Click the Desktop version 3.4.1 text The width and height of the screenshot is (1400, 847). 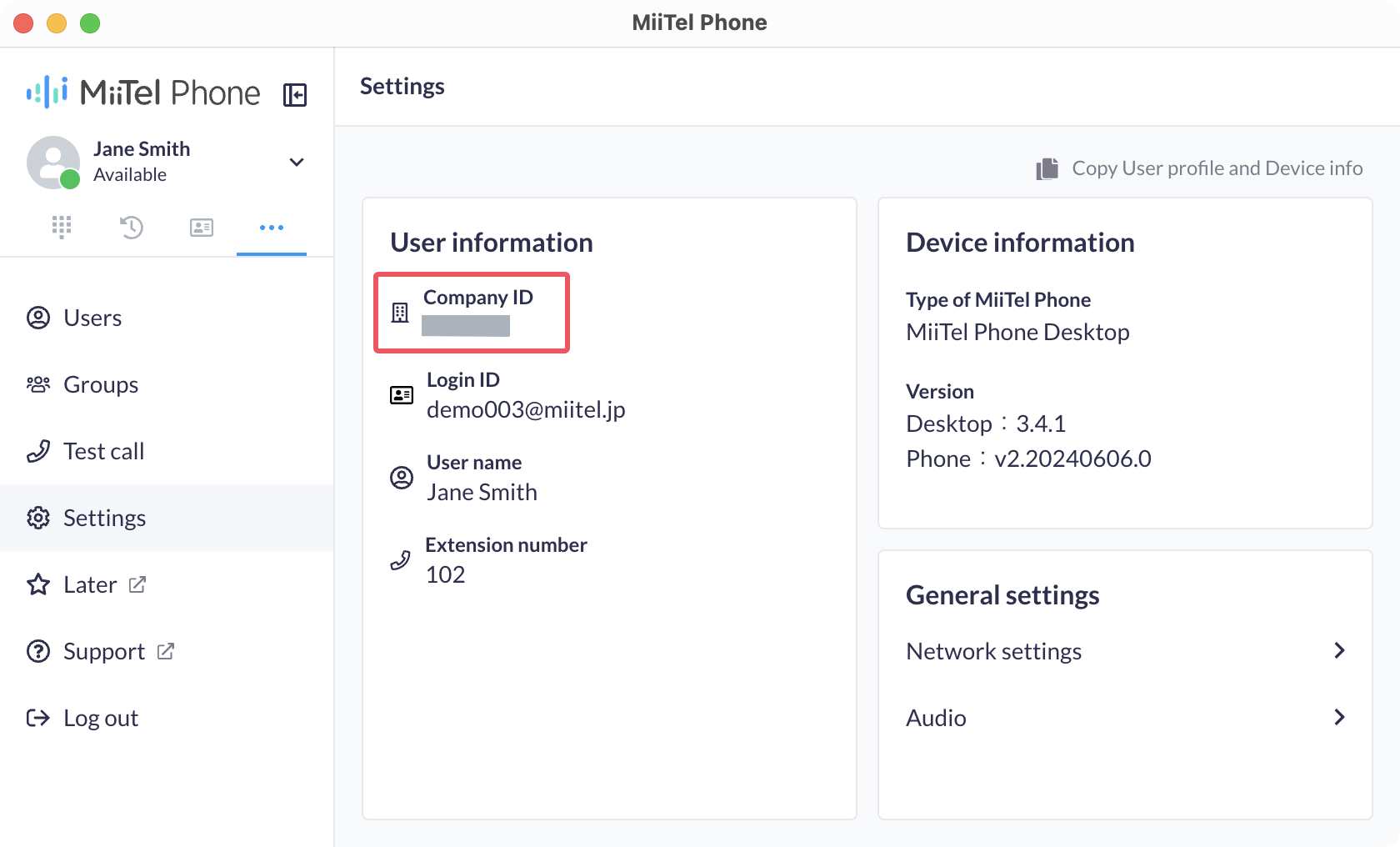click(x=986, y=423)
